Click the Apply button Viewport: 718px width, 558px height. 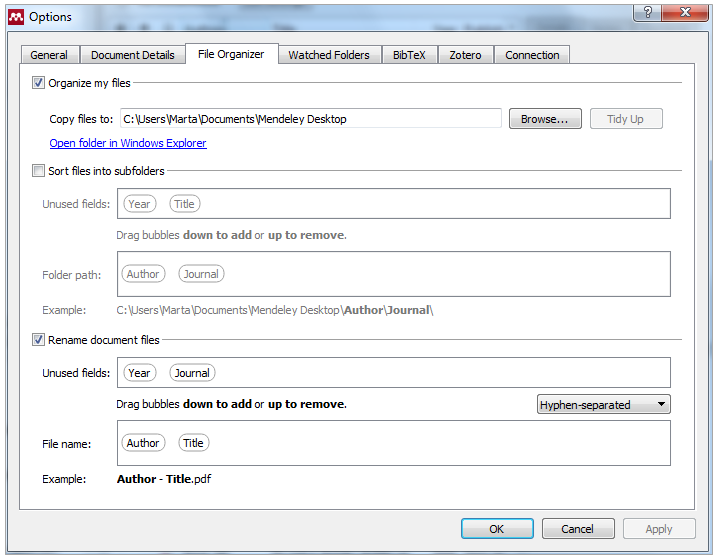(659, 529)
